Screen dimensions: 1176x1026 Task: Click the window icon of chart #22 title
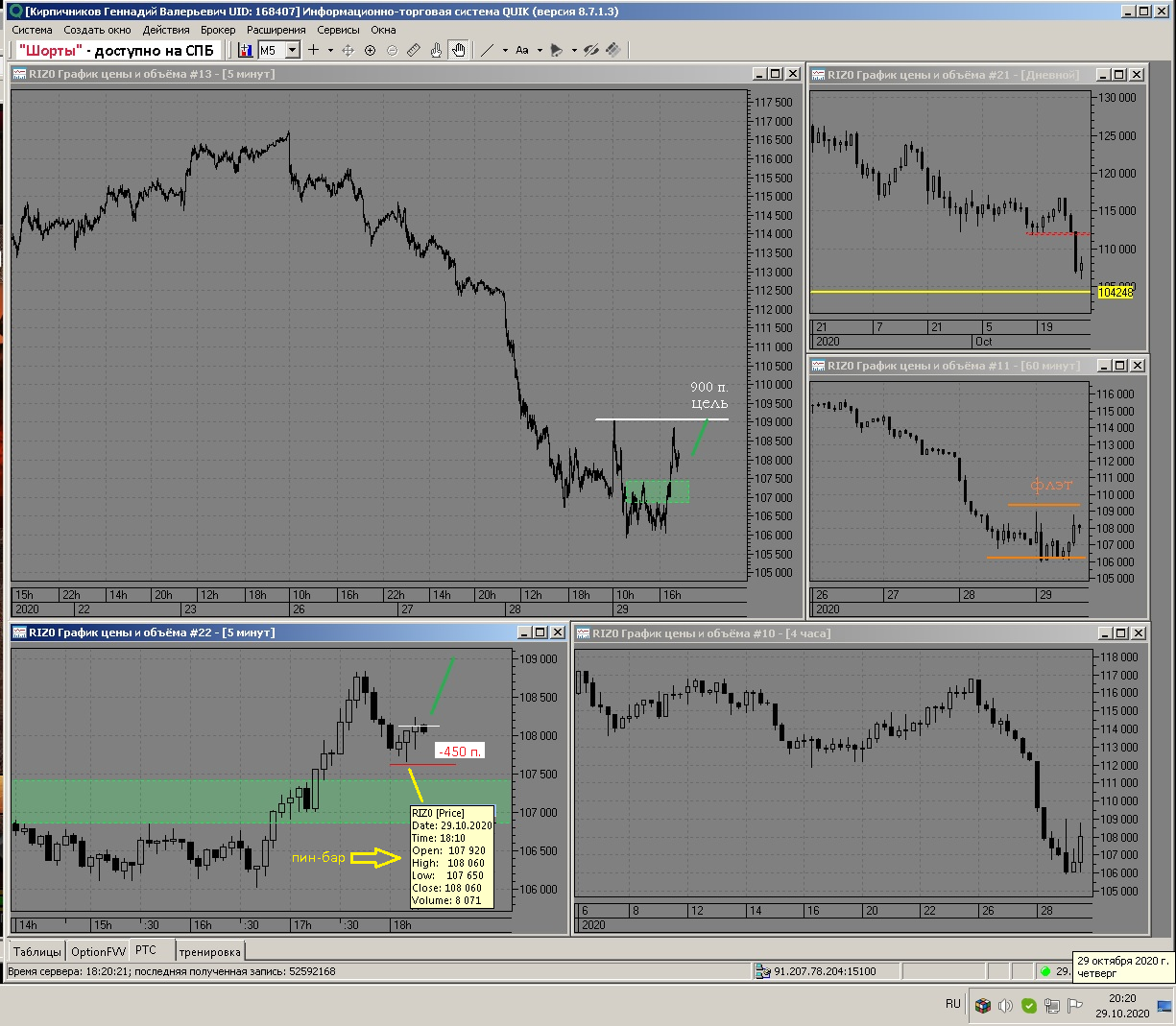[x=19, y=632]
